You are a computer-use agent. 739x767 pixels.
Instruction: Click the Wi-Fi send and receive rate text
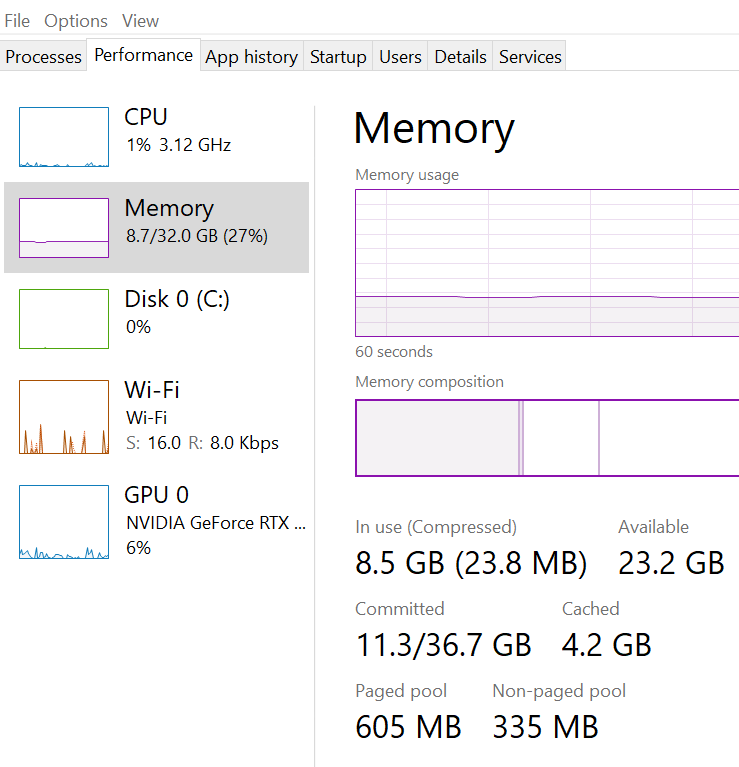click(202, 442)
